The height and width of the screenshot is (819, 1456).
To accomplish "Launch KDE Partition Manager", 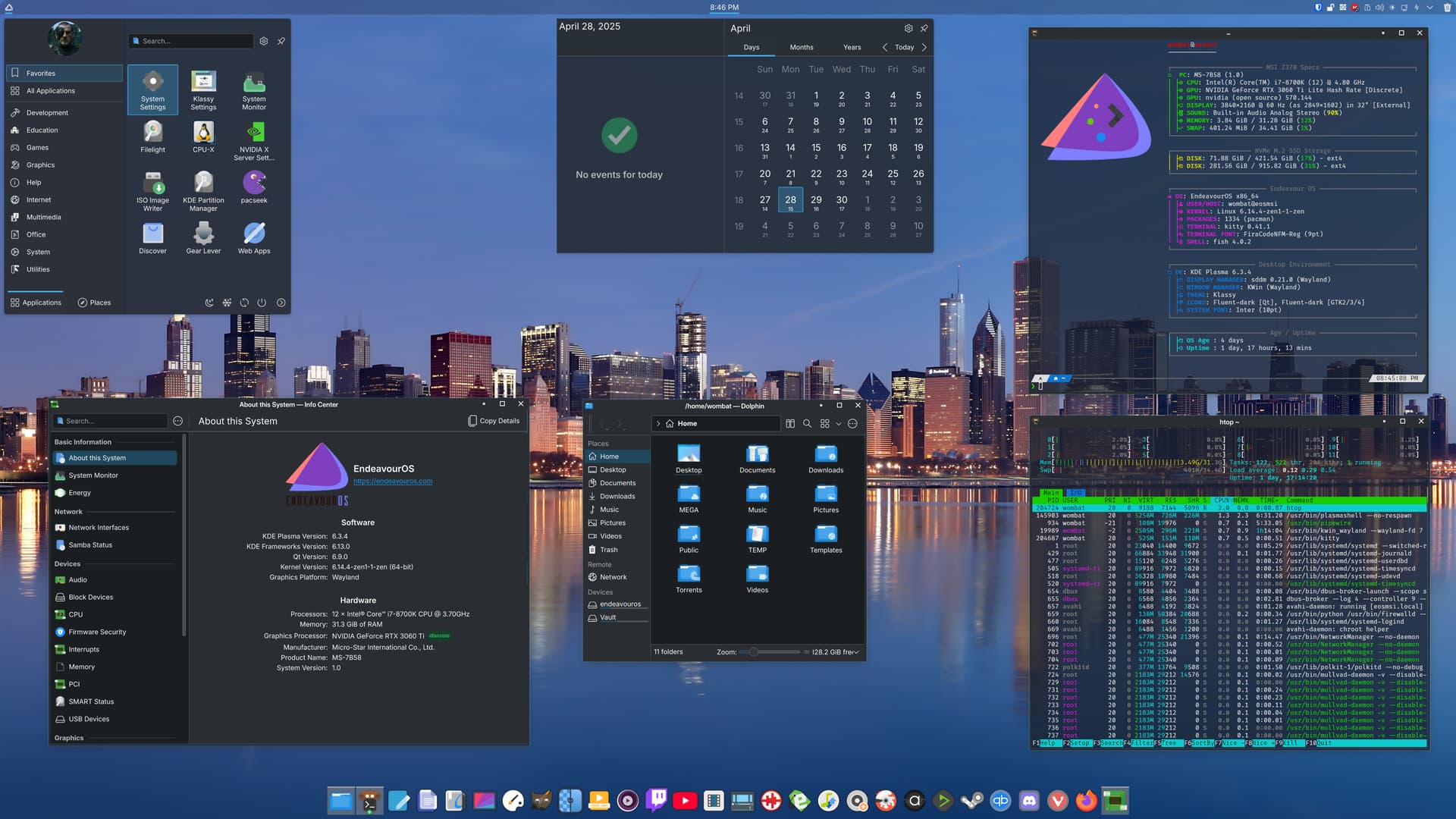I will 203,192.
